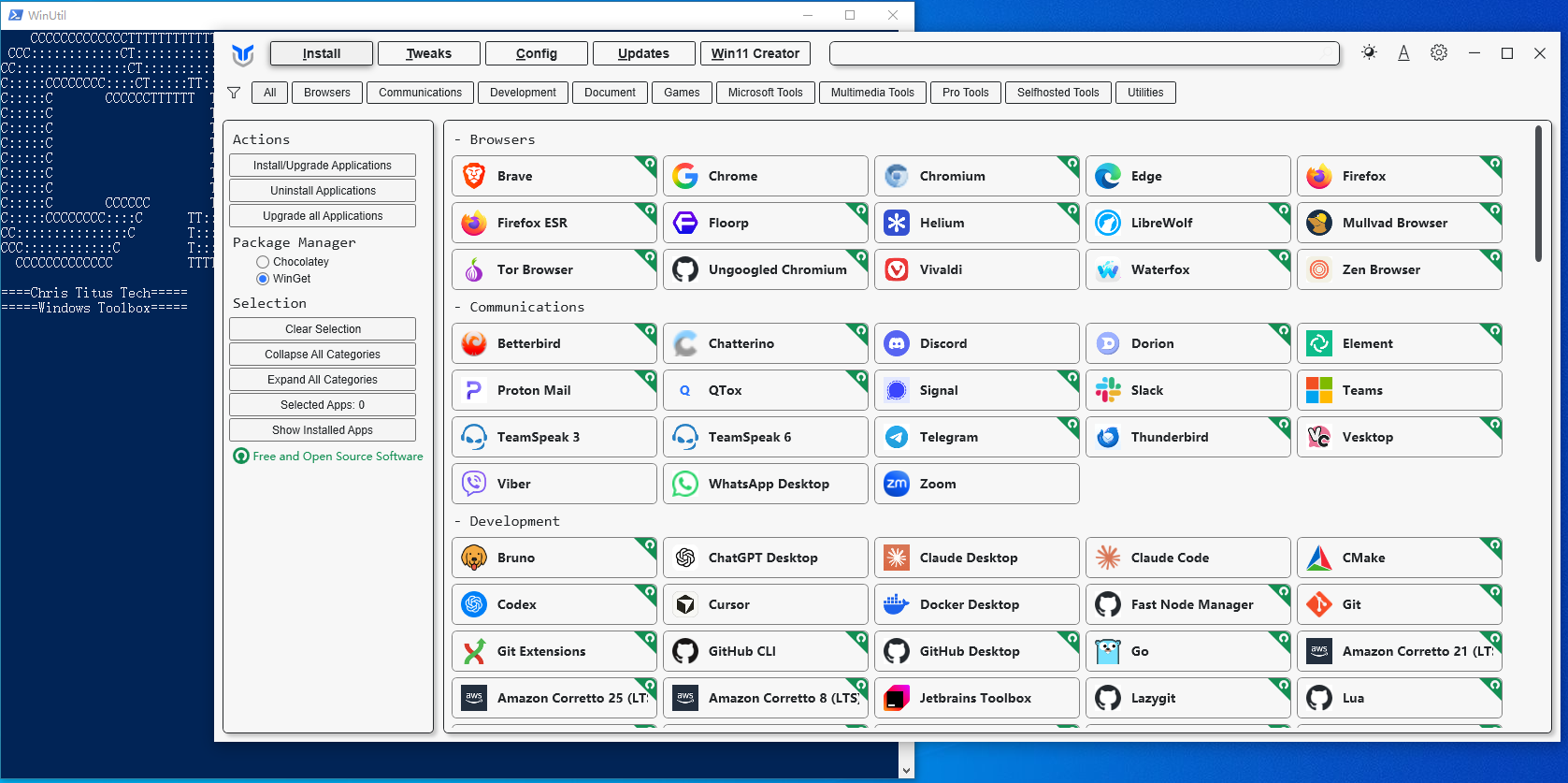Open the Config tab
Viewport: 1568px width, 783px height.
pos(537,53)
